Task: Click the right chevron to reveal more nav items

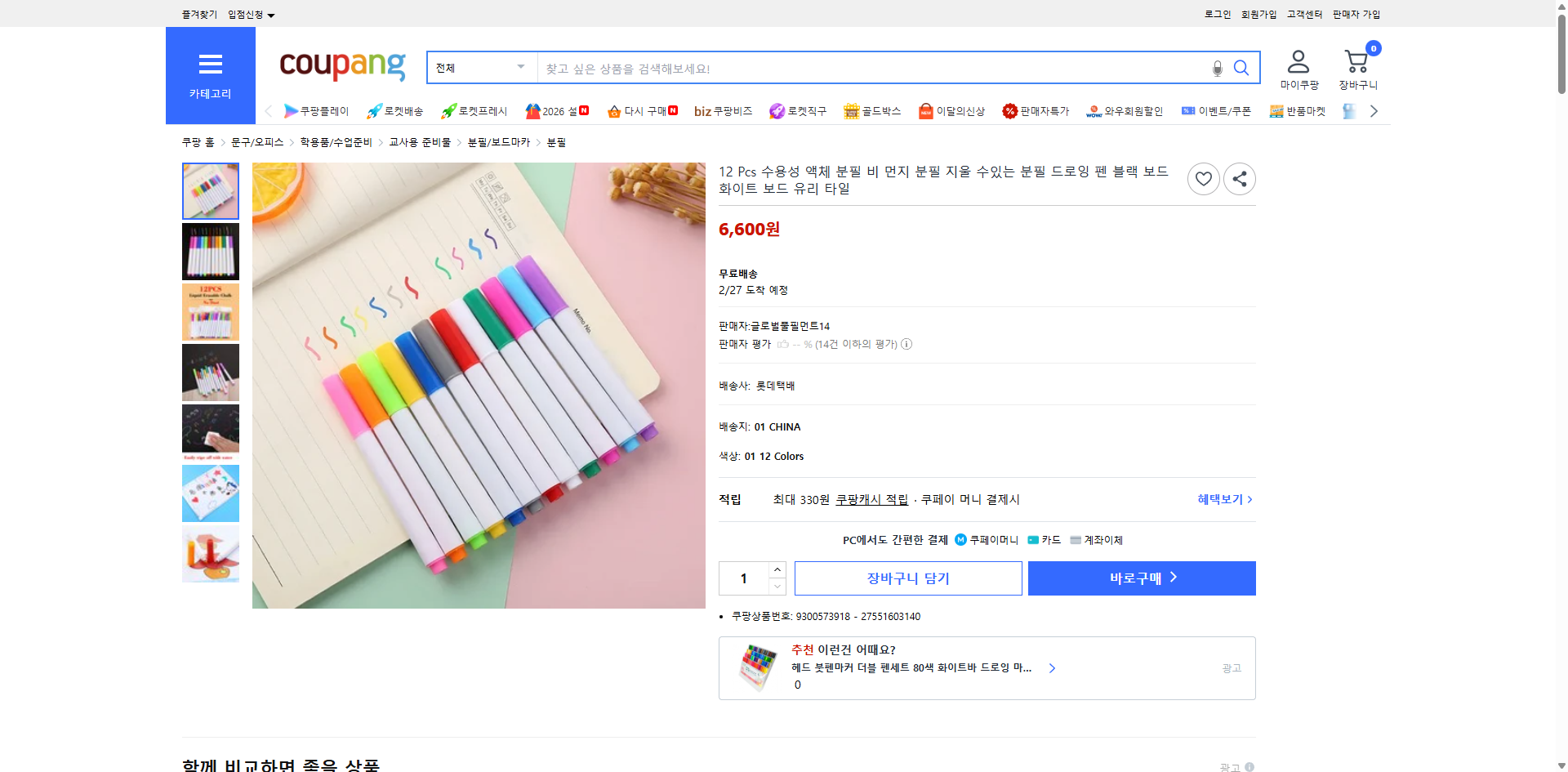Action: 1374,111
